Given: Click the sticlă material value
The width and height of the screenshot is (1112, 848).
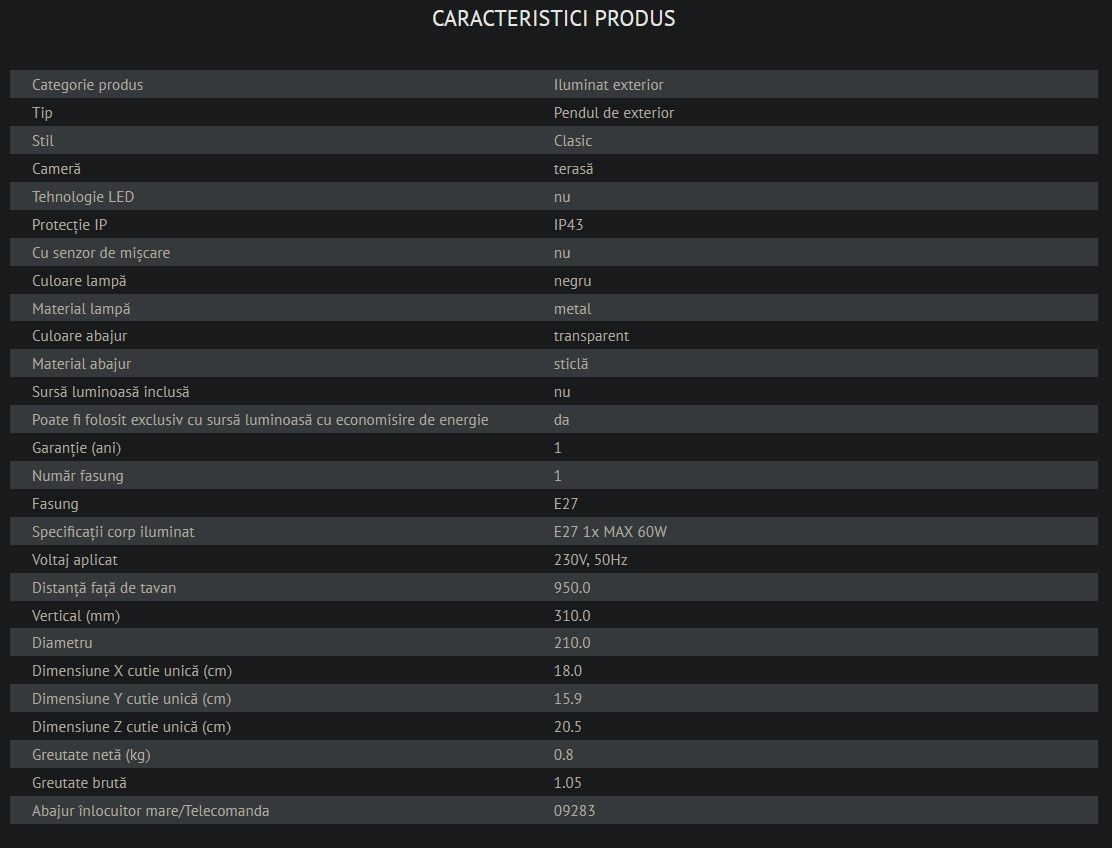Looking at the screenshot, I should [571, 364].
